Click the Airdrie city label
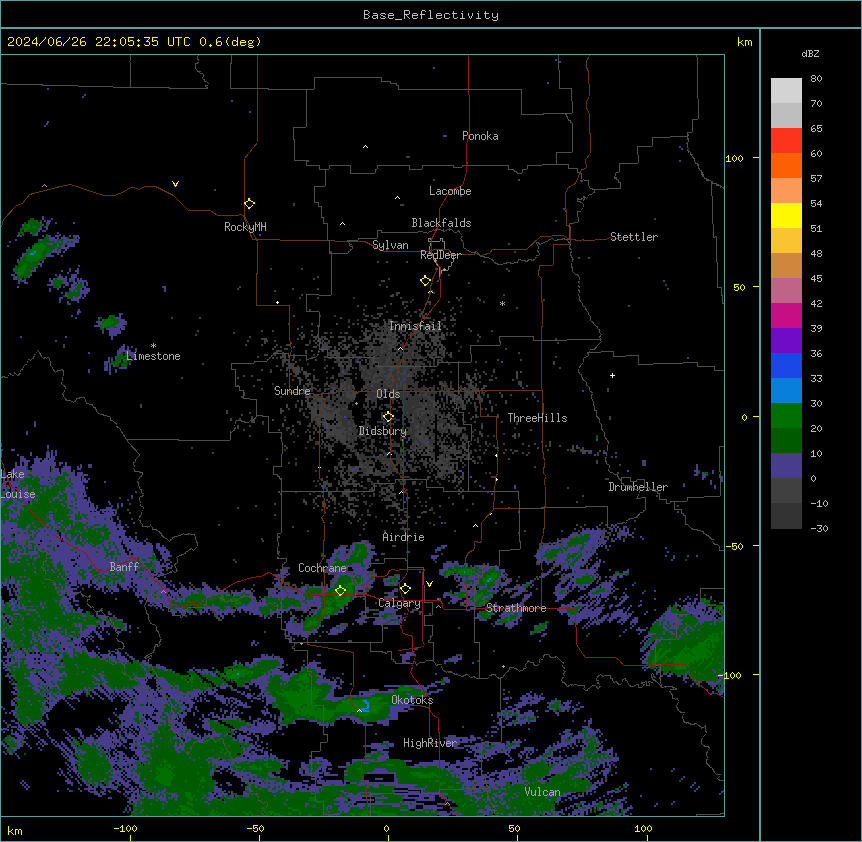 tap(403, 537)
